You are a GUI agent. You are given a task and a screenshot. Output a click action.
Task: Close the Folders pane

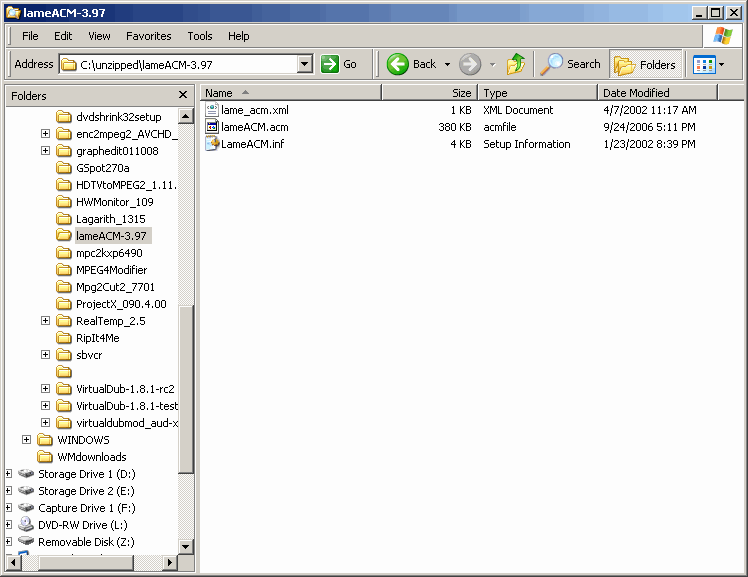[183, 95]
